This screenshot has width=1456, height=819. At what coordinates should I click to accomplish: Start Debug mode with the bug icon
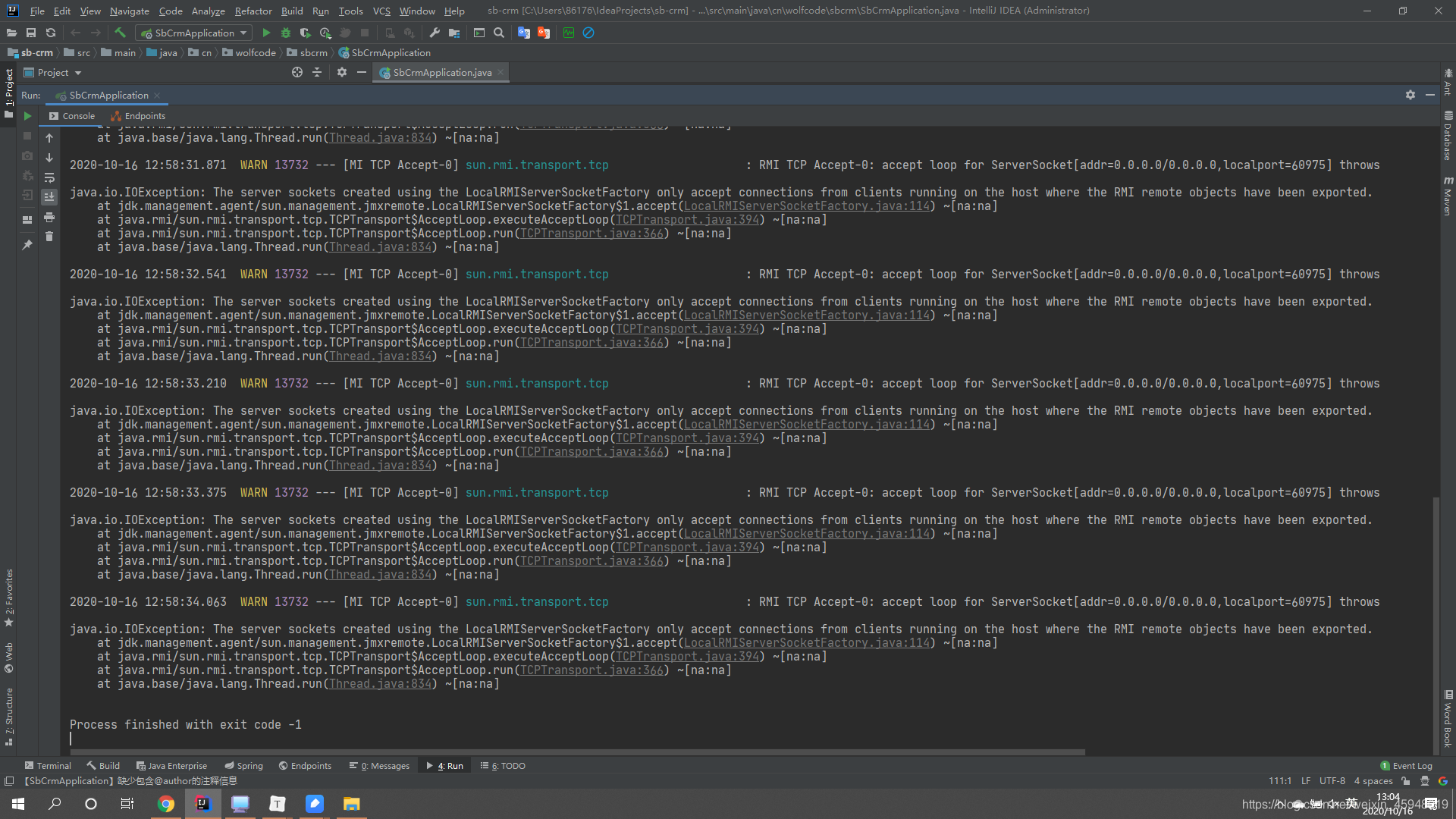(286, 33)
